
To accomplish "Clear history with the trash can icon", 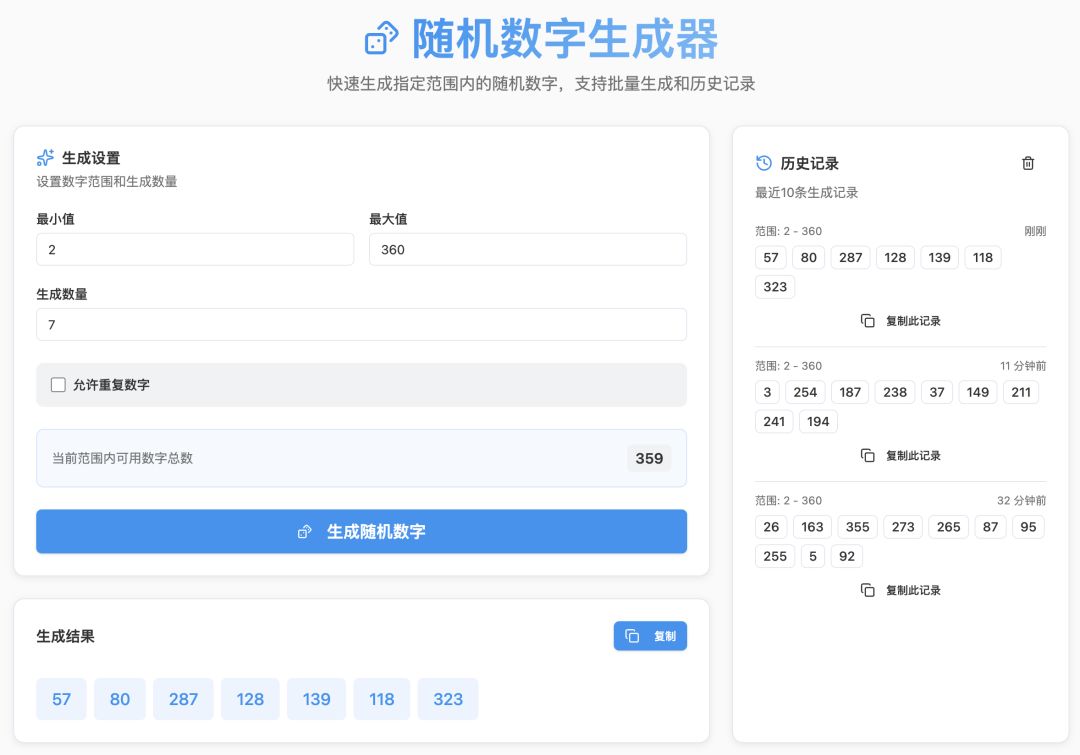I will click(x=1028, y=163).
